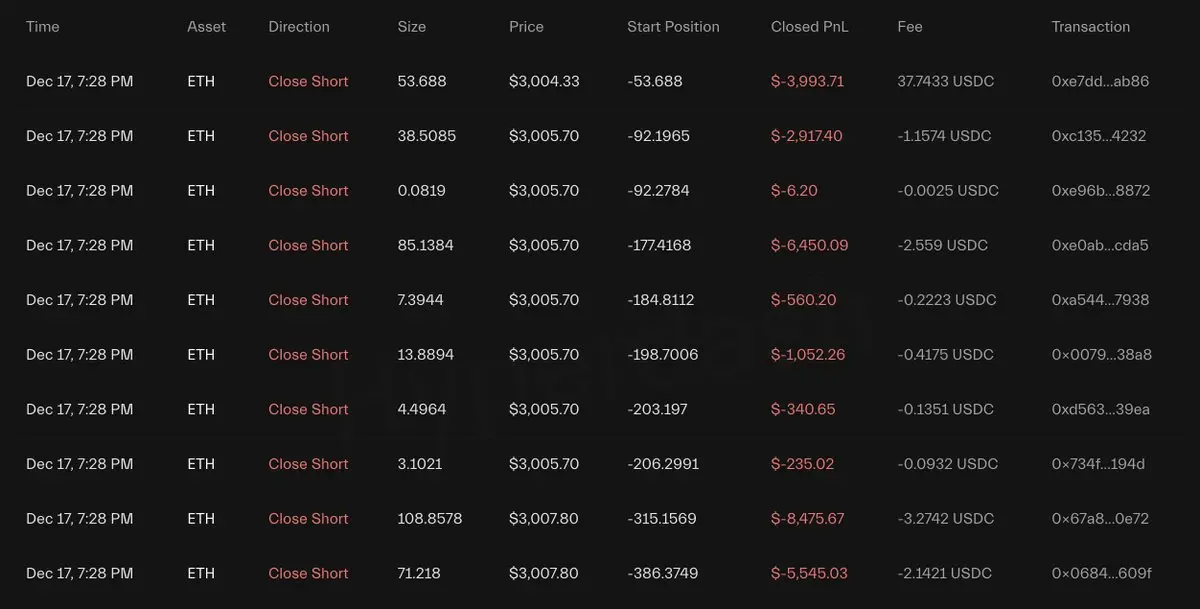This screenshot has height=609, width=1200.
Task: Click the 37.7433 USDC fee cell
Action: (x=946, y=81)
